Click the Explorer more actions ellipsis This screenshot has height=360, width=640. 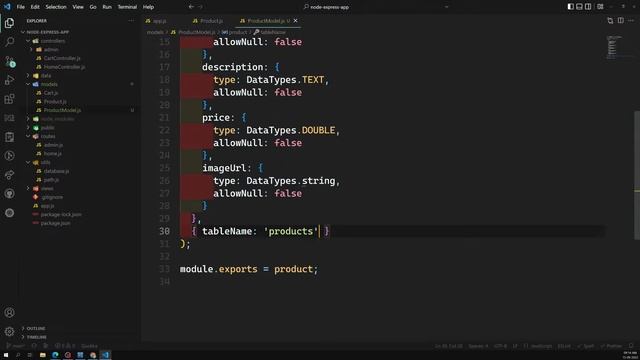(x=131, y=20)
